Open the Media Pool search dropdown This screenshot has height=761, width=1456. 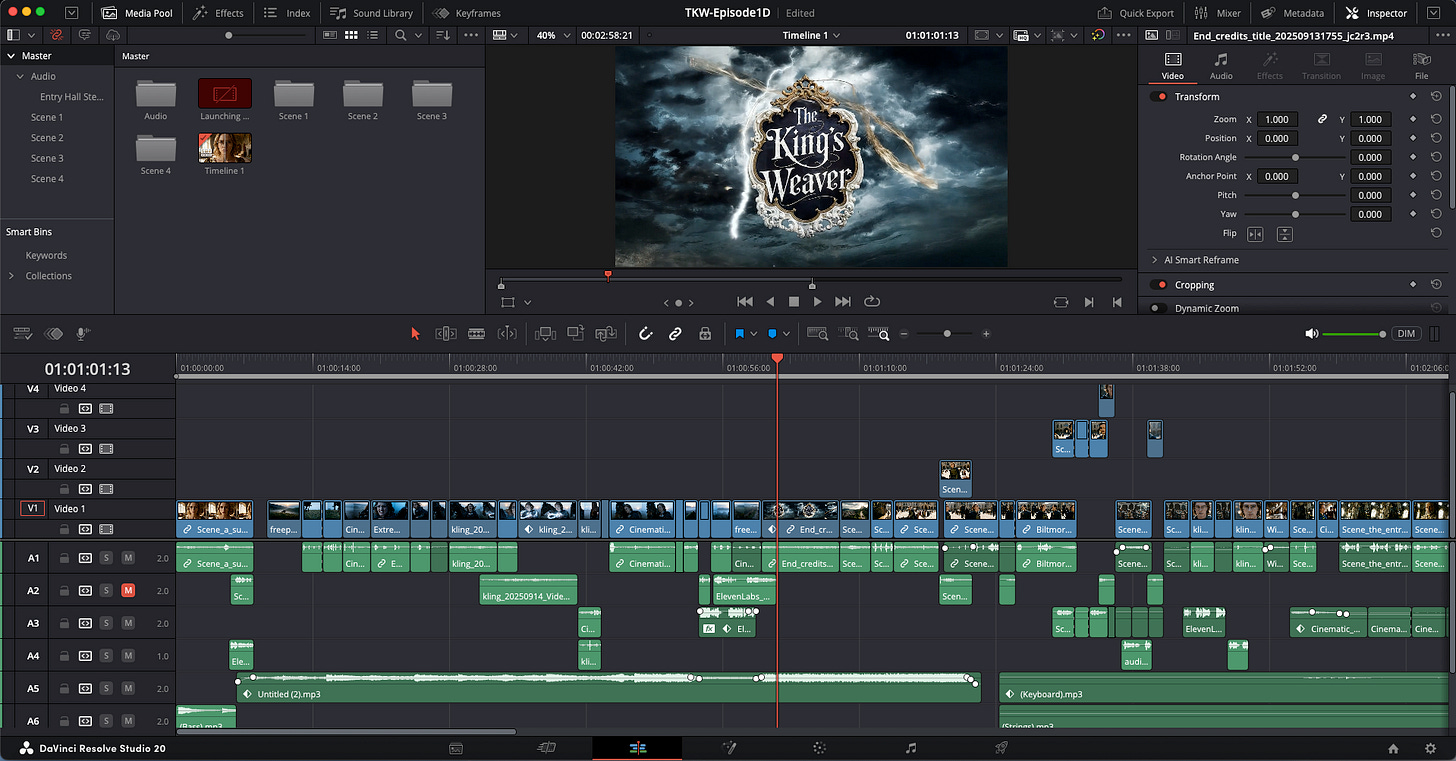[x=417, y=35]
